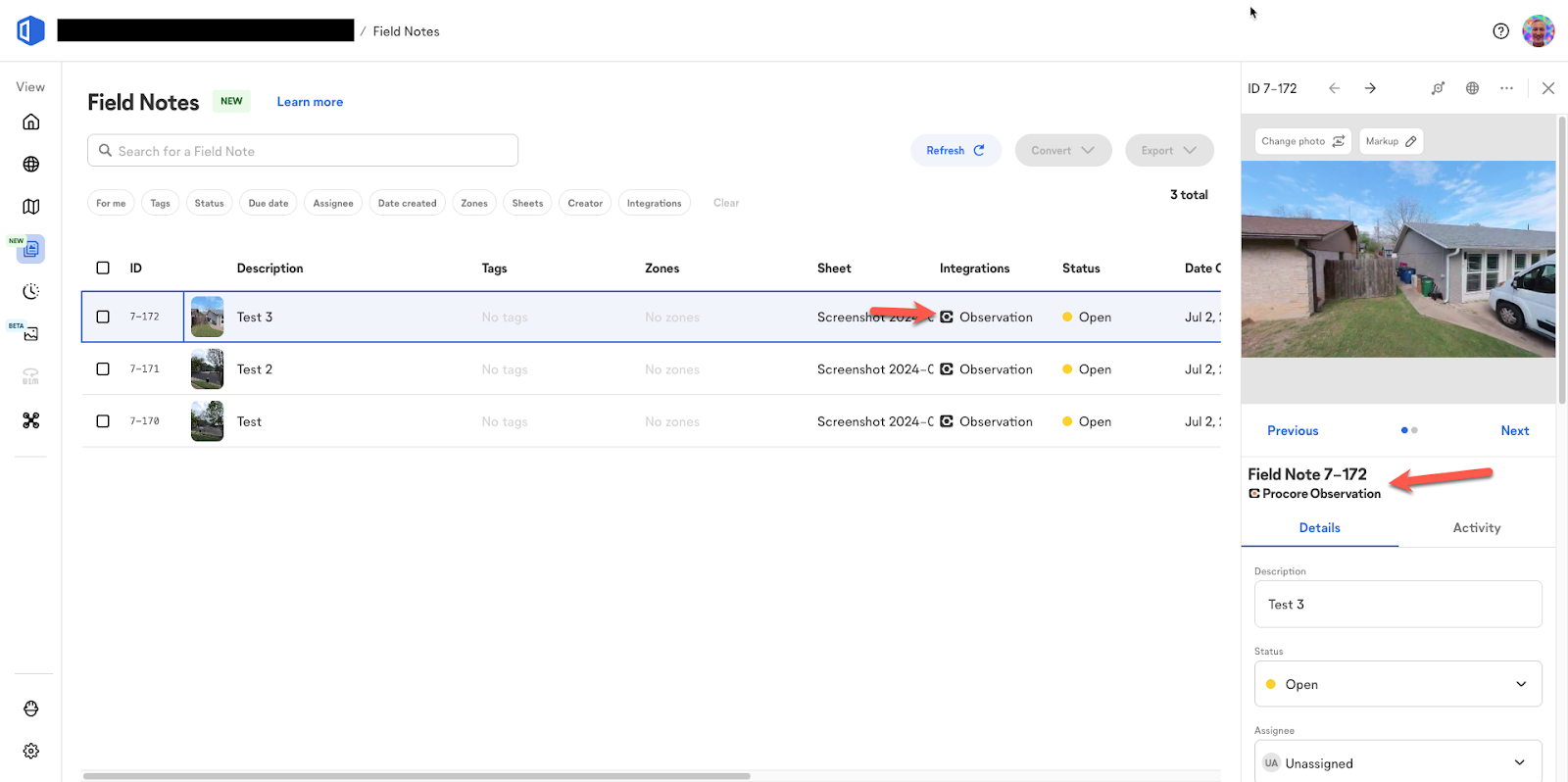Open the more options ellipsis menu
This screenshot has width=1568, height=782.
click(1506, 88)
